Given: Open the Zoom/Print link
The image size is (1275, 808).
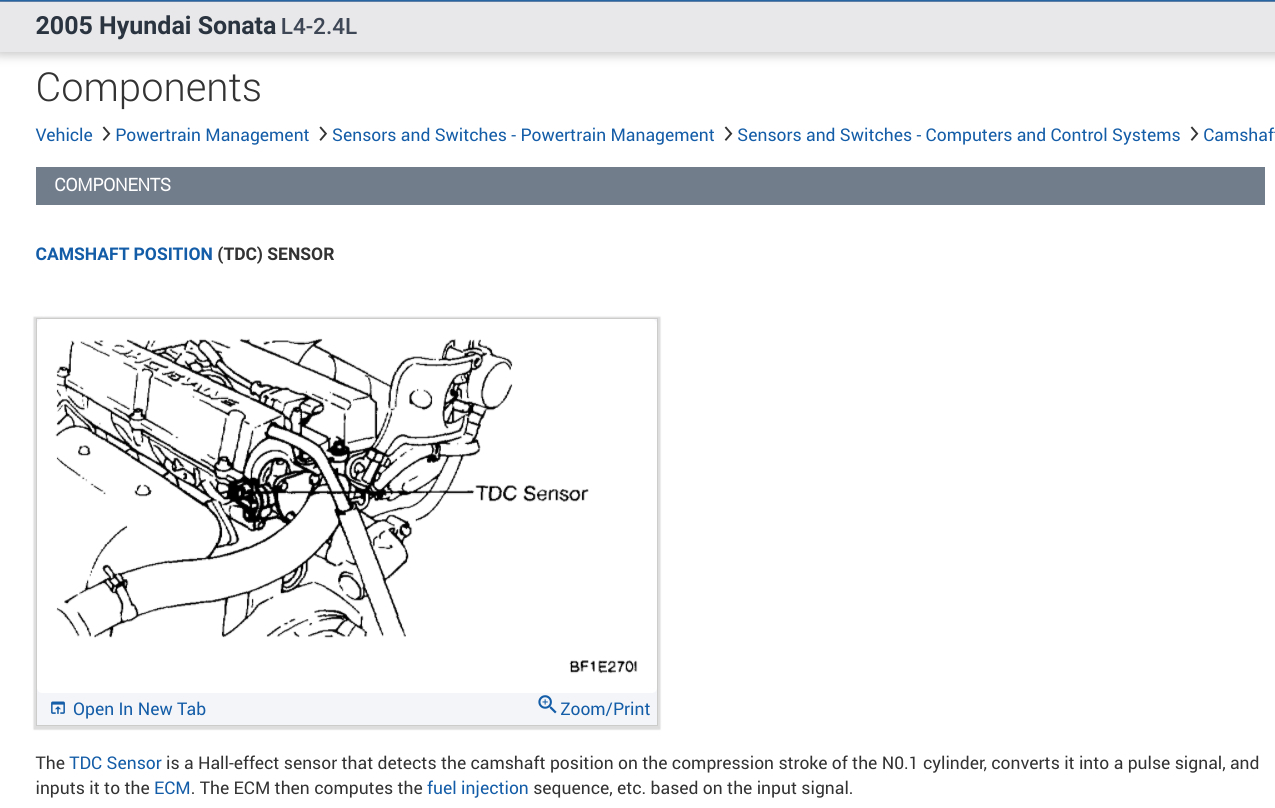Looking at the screenshot, I should coord(605,709).
